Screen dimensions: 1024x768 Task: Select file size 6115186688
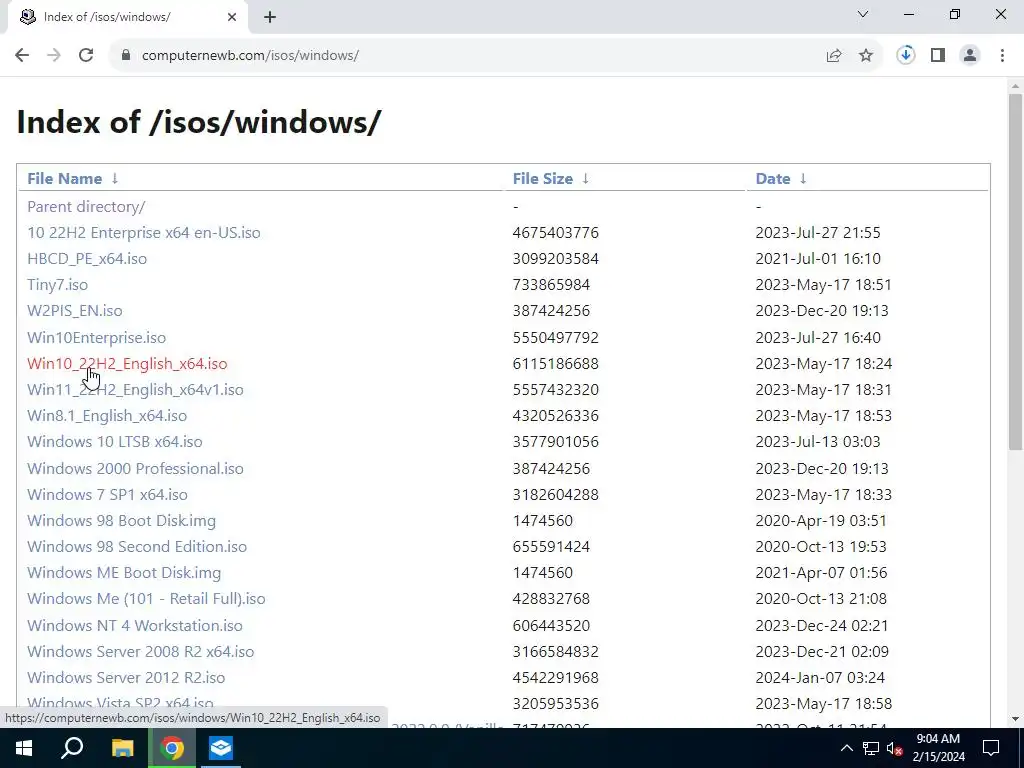[556, 364]
